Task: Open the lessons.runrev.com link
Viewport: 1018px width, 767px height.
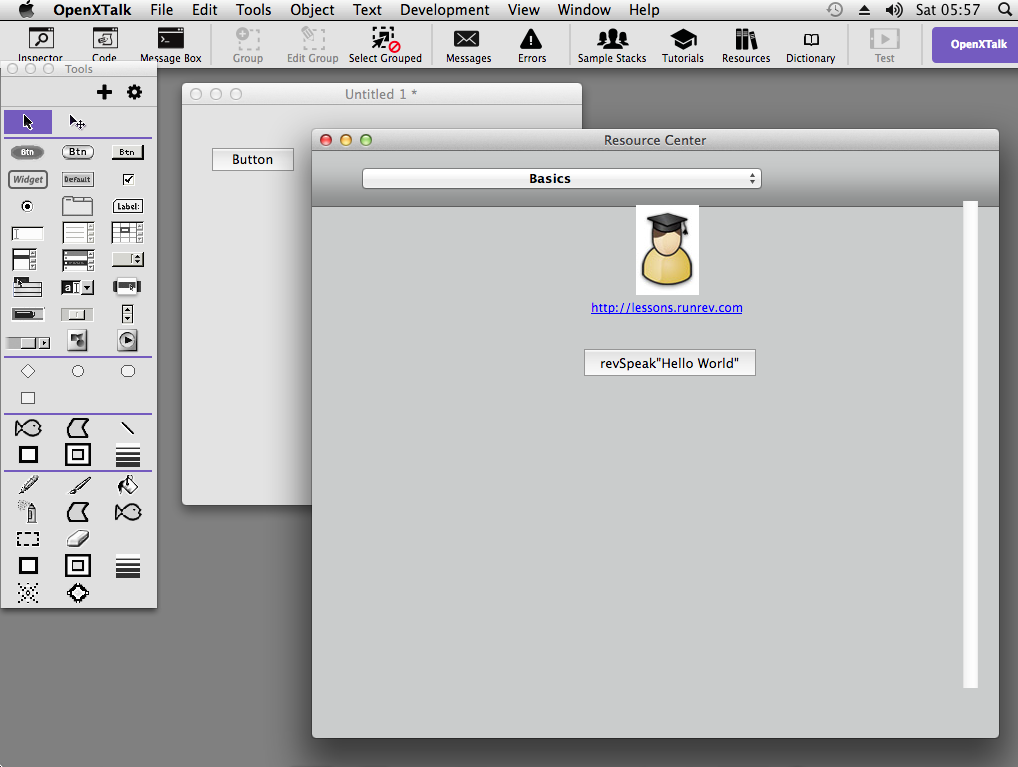Action: point(667,308)
